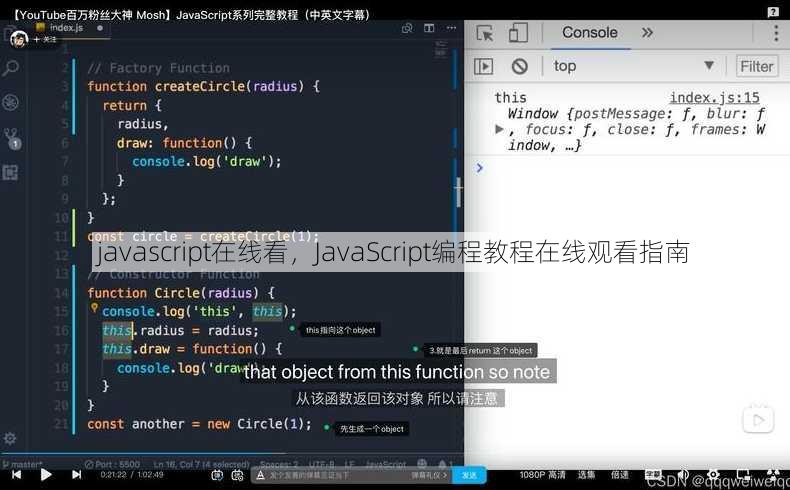The width and height of the screenshot is (790, 490).
Task: Click the console Filter field
Action: tap(757, 66)
